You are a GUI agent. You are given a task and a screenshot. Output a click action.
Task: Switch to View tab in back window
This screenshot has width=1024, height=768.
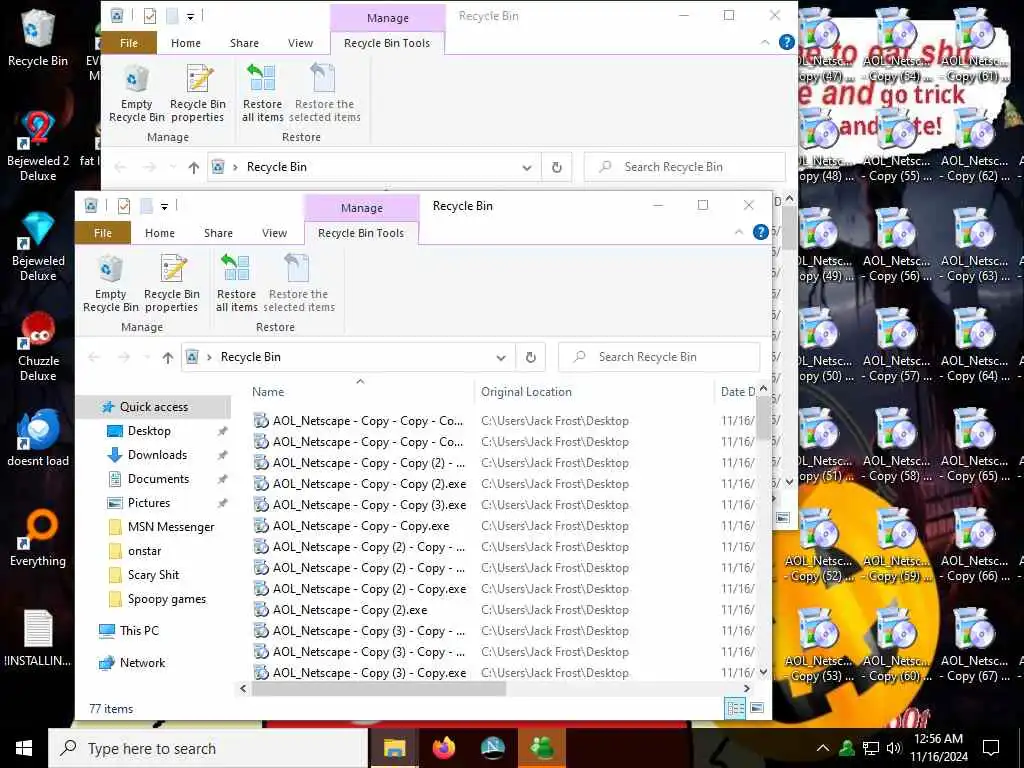point(300,43)
